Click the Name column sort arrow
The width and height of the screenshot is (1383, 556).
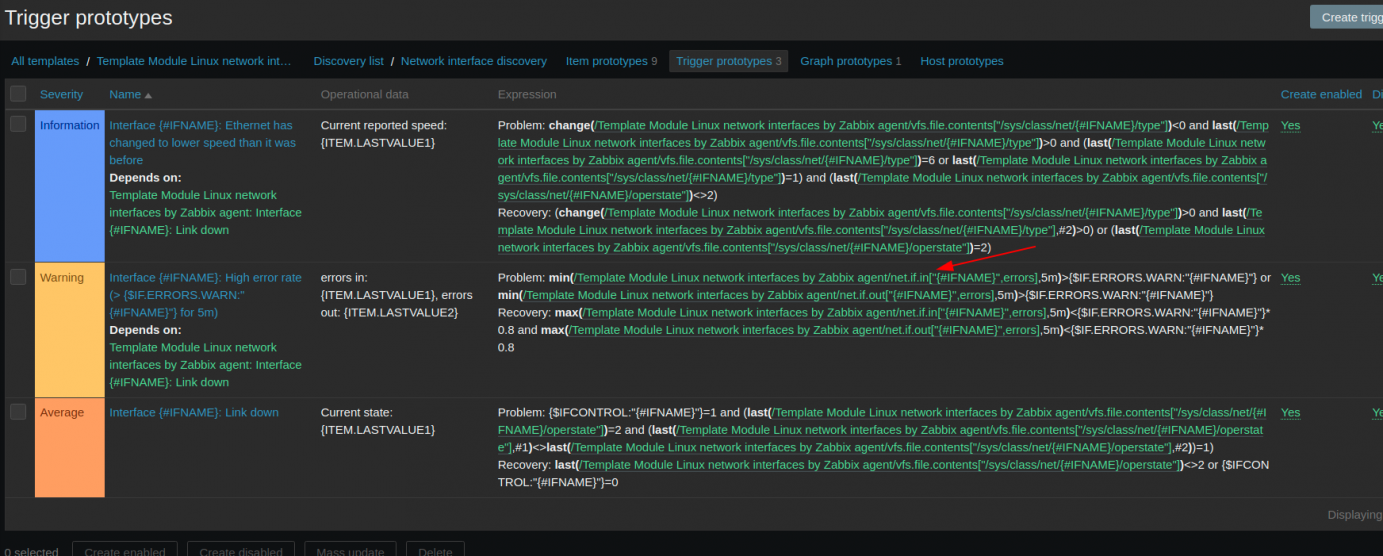point(148,95)
